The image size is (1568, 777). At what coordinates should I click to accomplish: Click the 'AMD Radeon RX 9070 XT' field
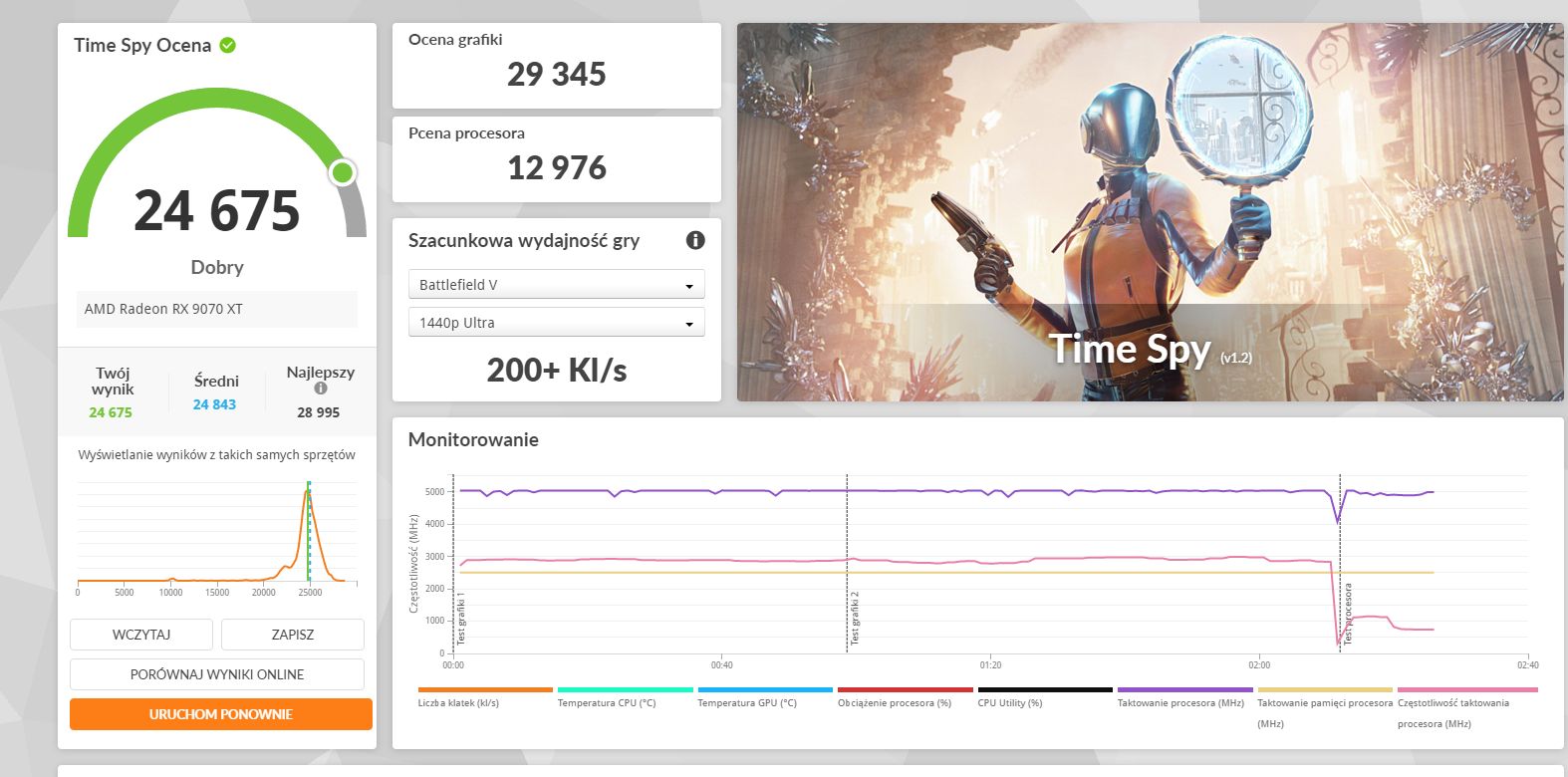click(x=217, y=309)
